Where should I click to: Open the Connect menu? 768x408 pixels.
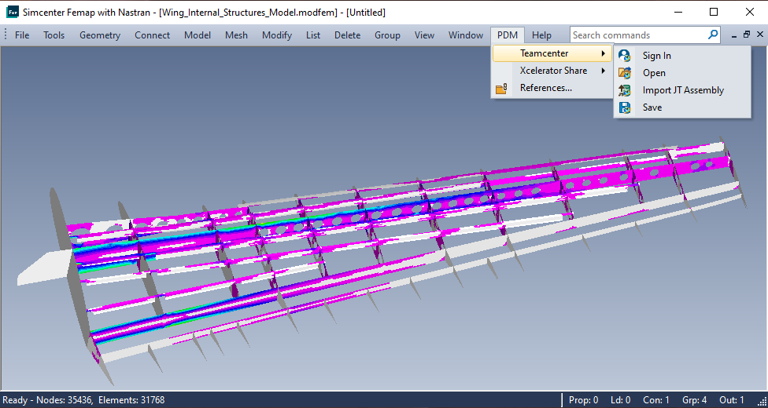[152, 35]
